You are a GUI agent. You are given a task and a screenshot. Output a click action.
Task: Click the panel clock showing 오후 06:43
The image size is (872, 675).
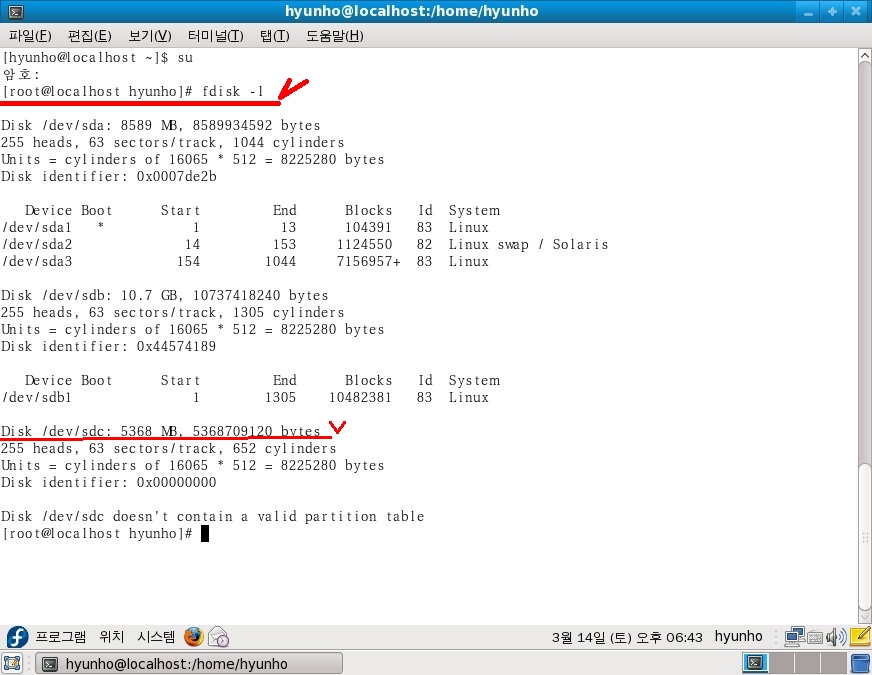coord(627,637)
